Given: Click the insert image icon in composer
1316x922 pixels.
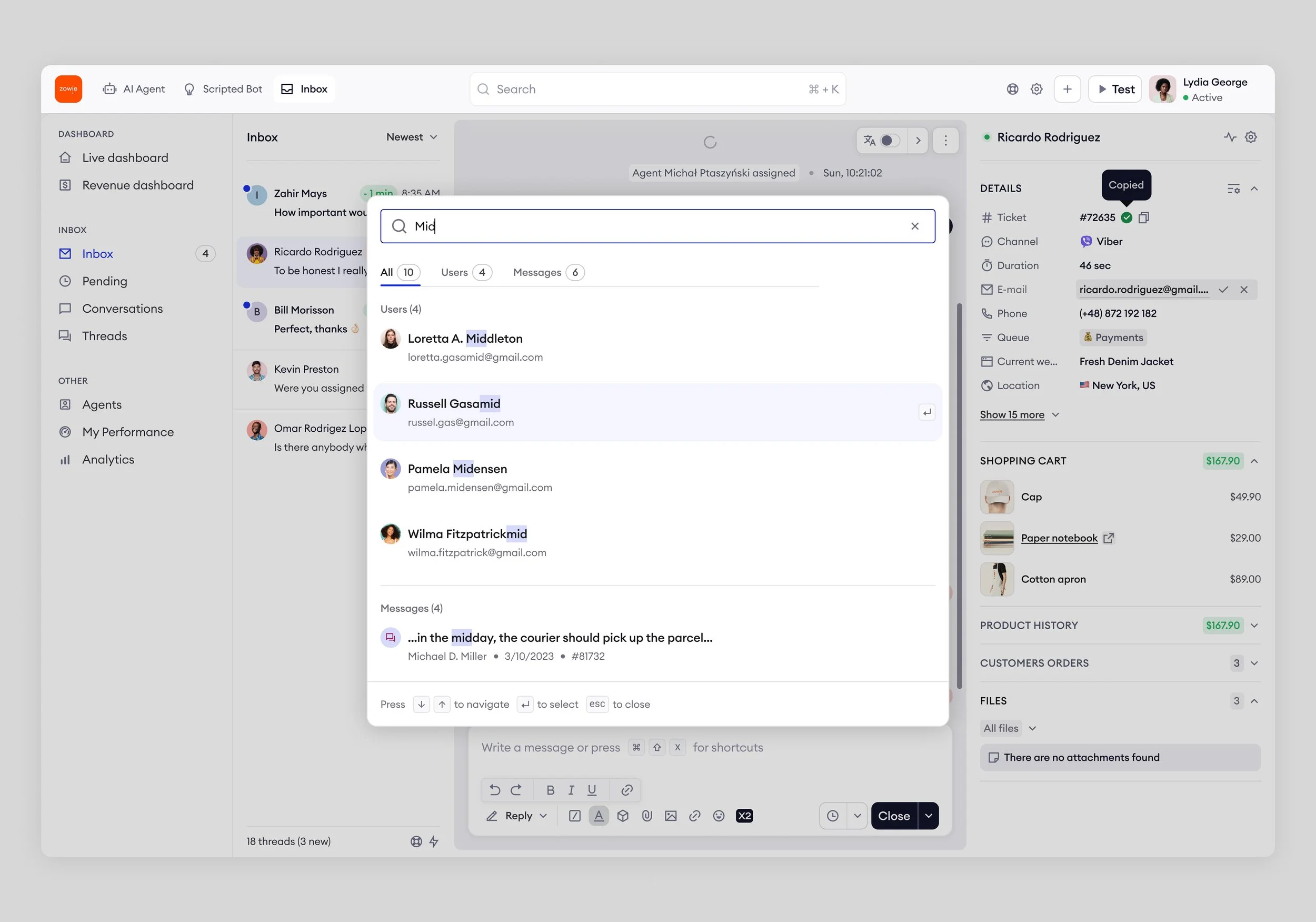Looking at the screenshot, I should (671, 815).
